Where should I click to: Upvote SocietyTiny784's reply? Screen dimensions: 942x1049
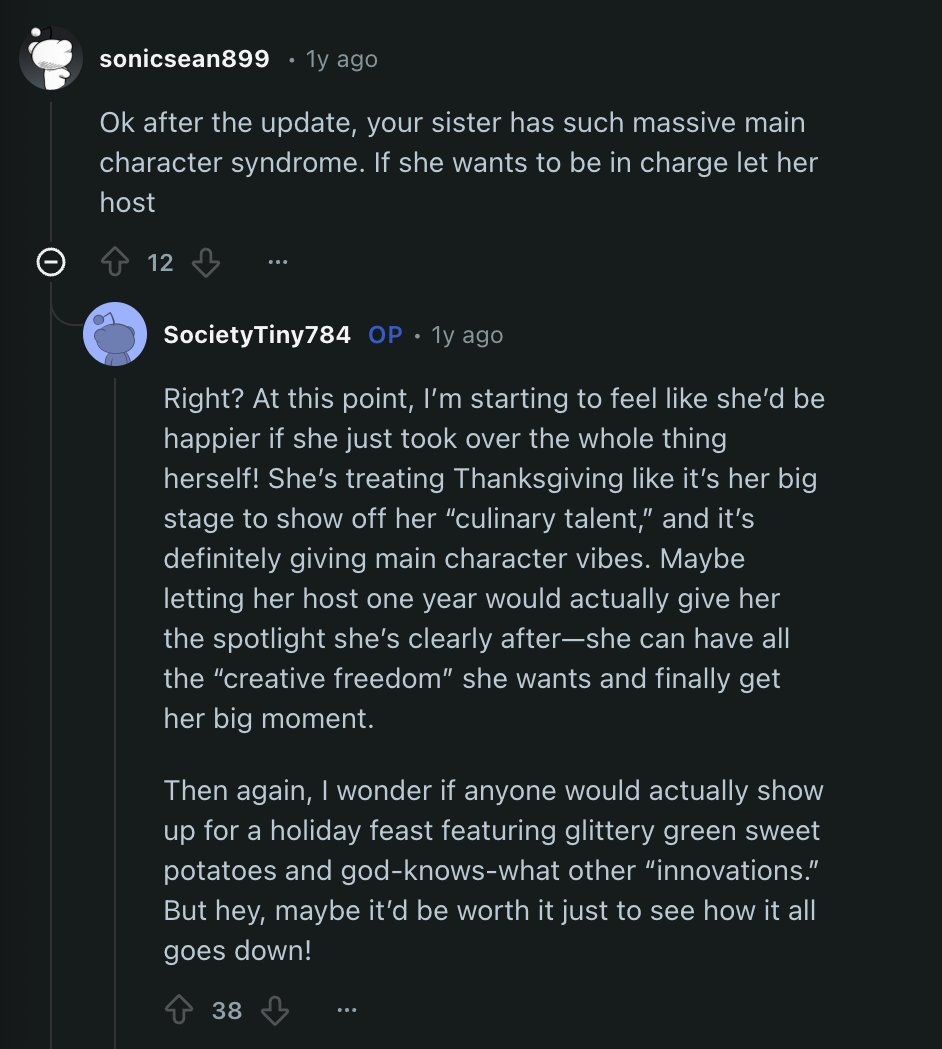pos(180,1011)
